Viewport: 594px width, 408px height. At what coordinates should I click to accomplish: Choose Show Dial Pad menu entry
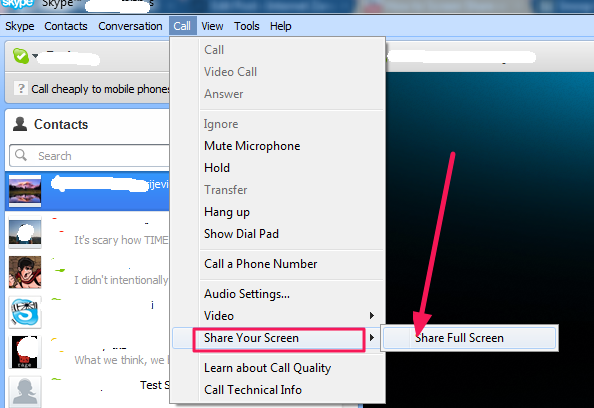point(241,234)
